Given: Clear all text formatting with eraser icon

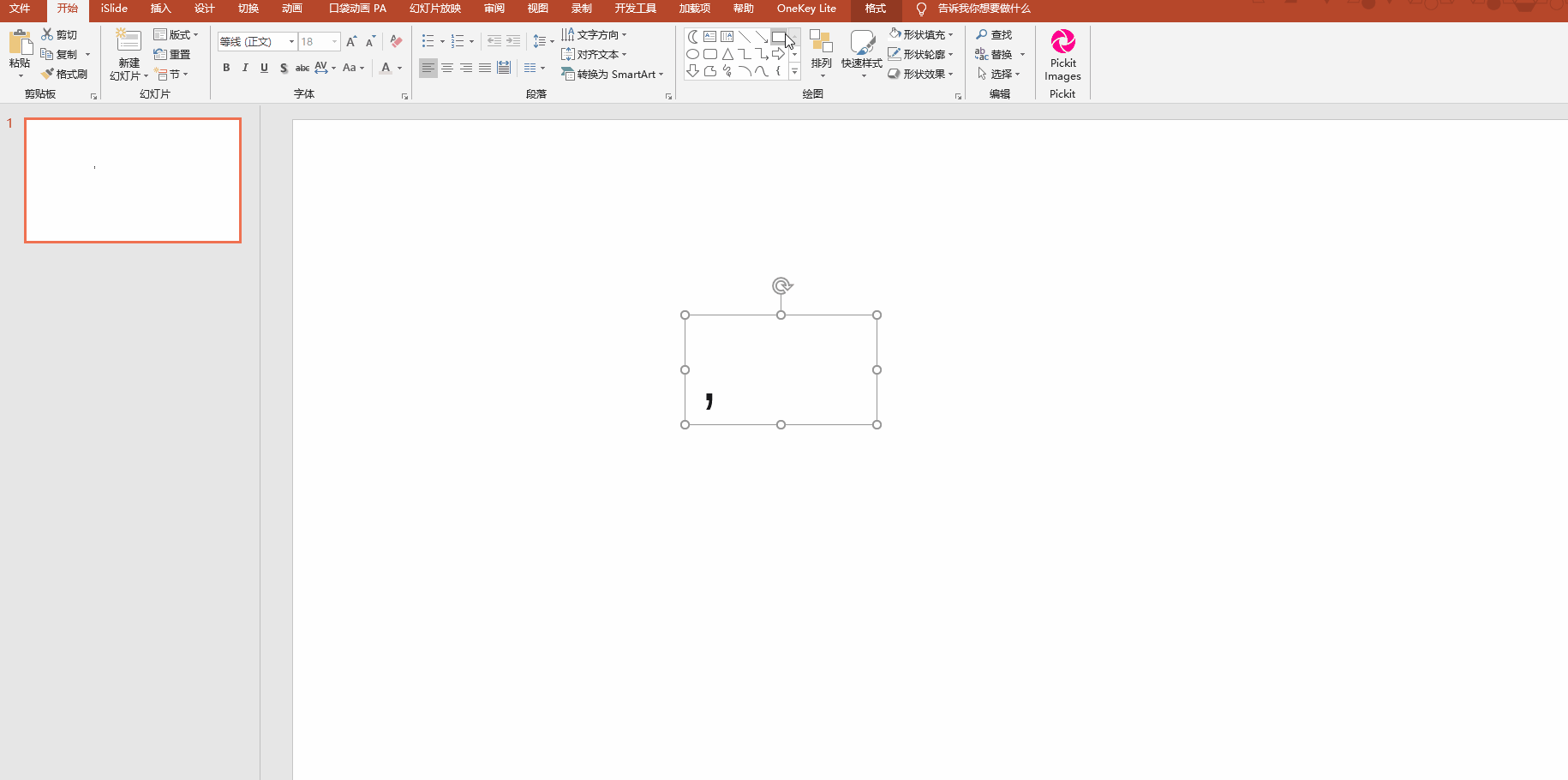Looking at the screenshot, I should (x=396, y=41).
